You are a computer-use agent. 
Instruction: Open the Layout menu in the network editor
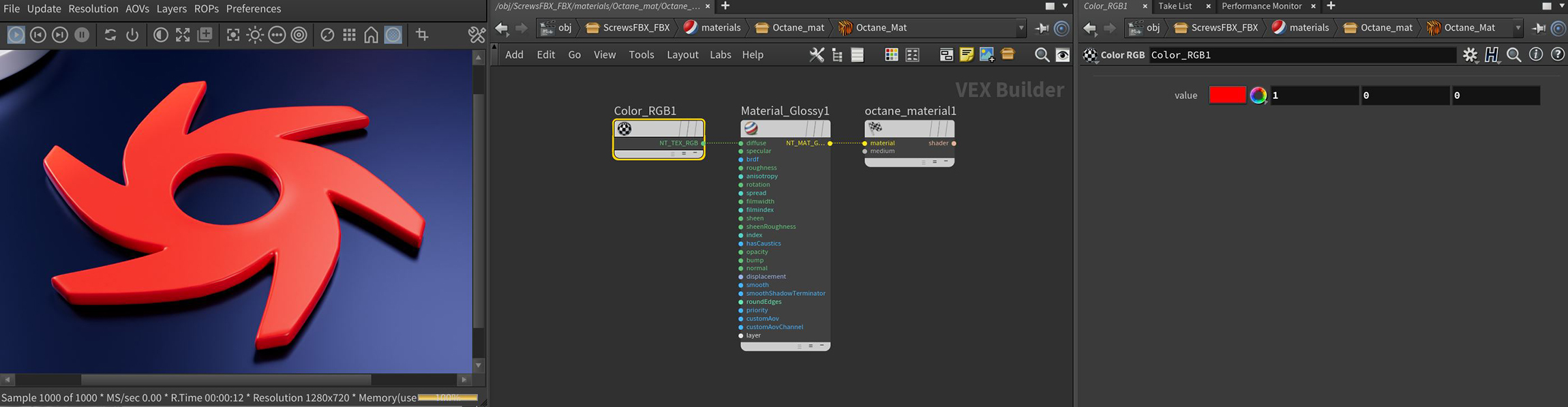682,55
